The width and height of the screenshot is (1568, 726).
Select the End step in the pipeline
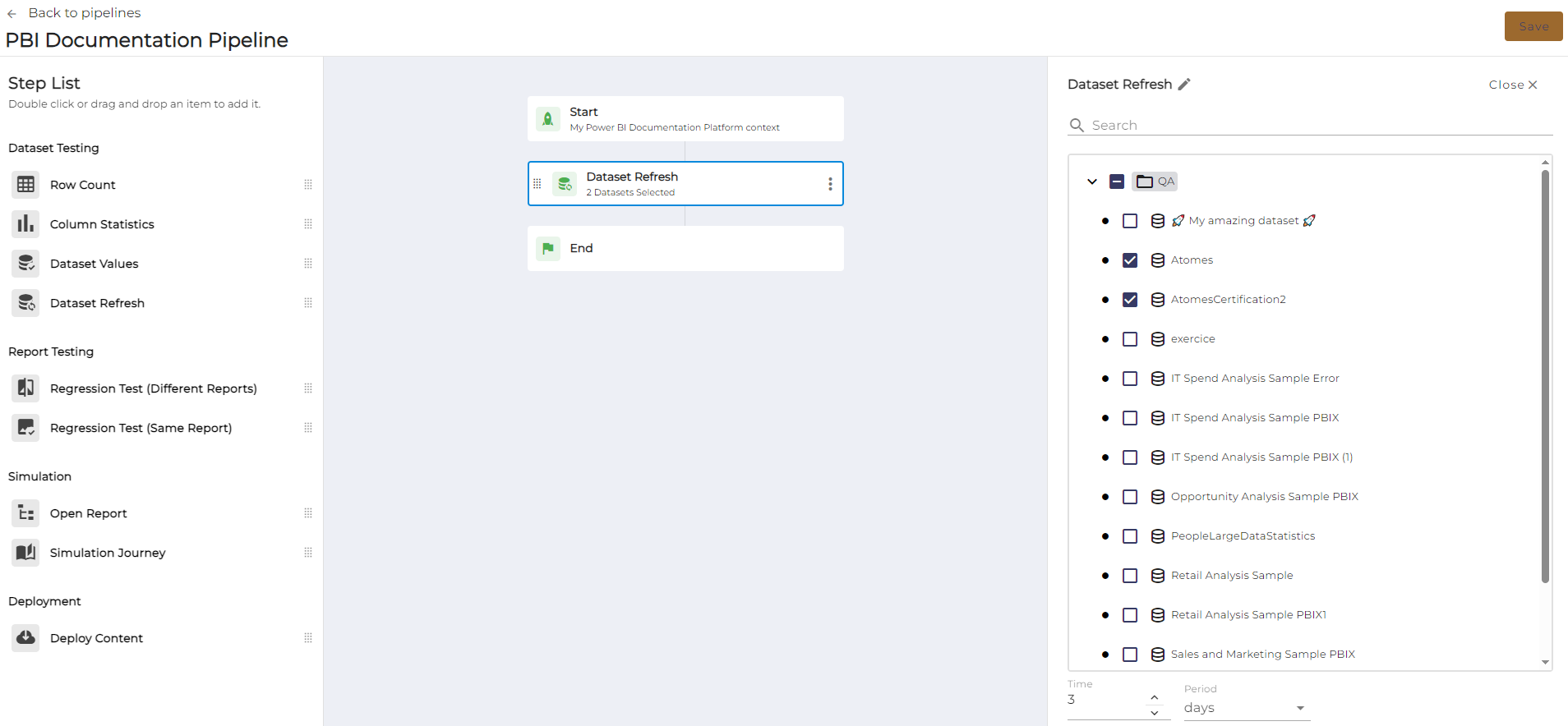(x=685, y=248)
